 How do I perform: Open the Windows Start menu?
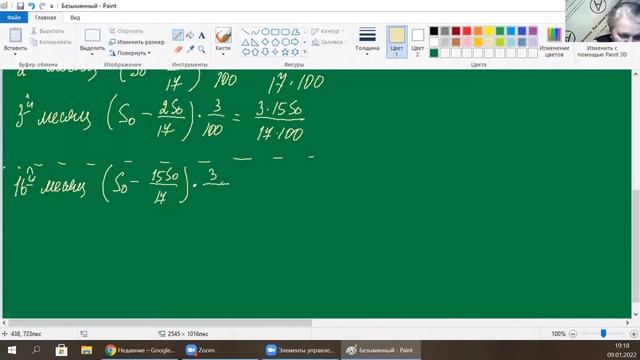click(11, 350)
